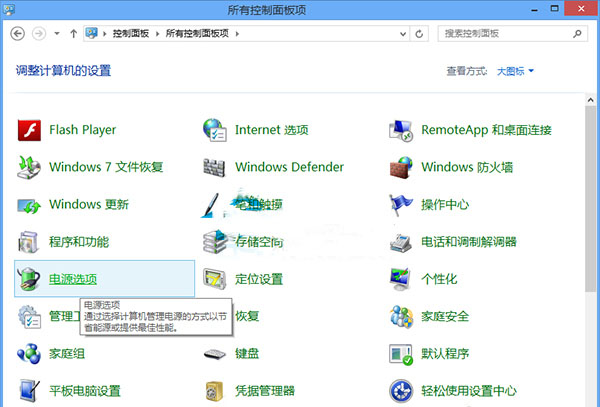Click the 调整计算机的设置 heading
The height and width of the screenshot is (407, 600).
[63, 71]
